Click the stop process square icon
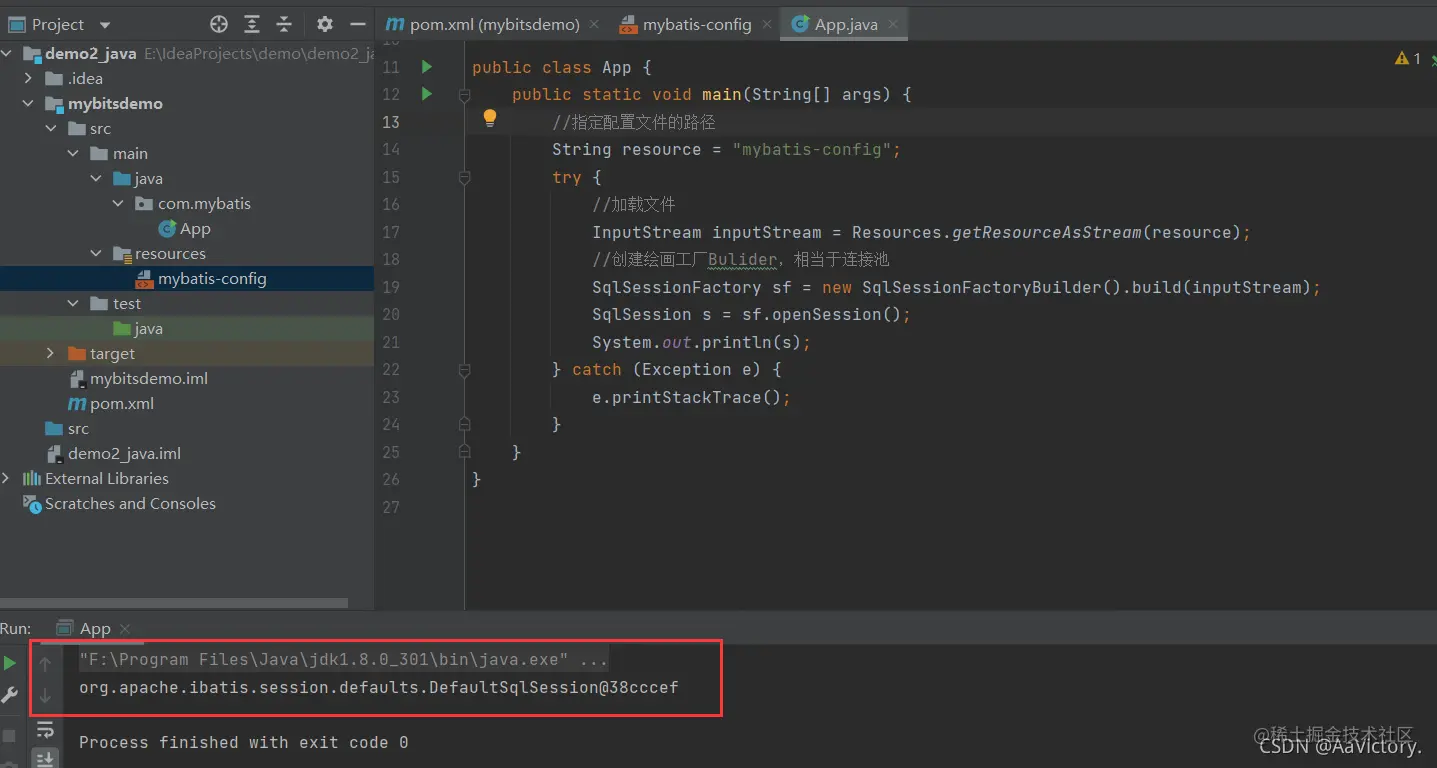The height and width of the screenshot is (768, 1437). (x=10, y=736)
